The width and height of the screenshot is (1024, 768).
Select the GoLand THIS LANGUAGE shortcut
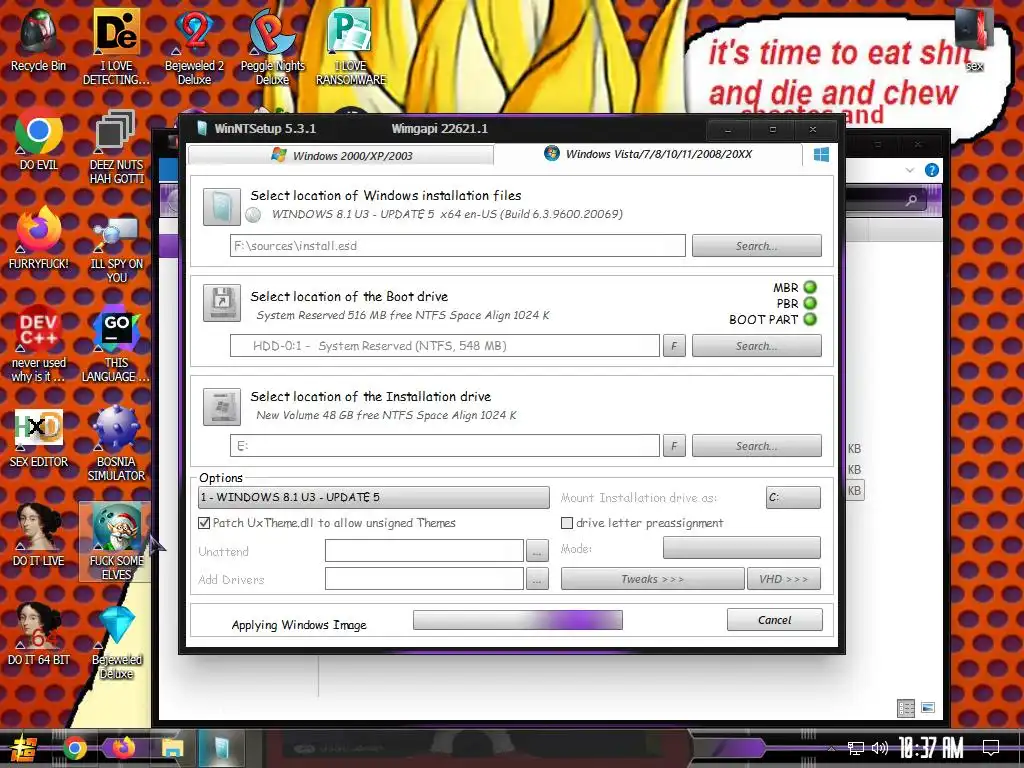click(x=116, y=342)
